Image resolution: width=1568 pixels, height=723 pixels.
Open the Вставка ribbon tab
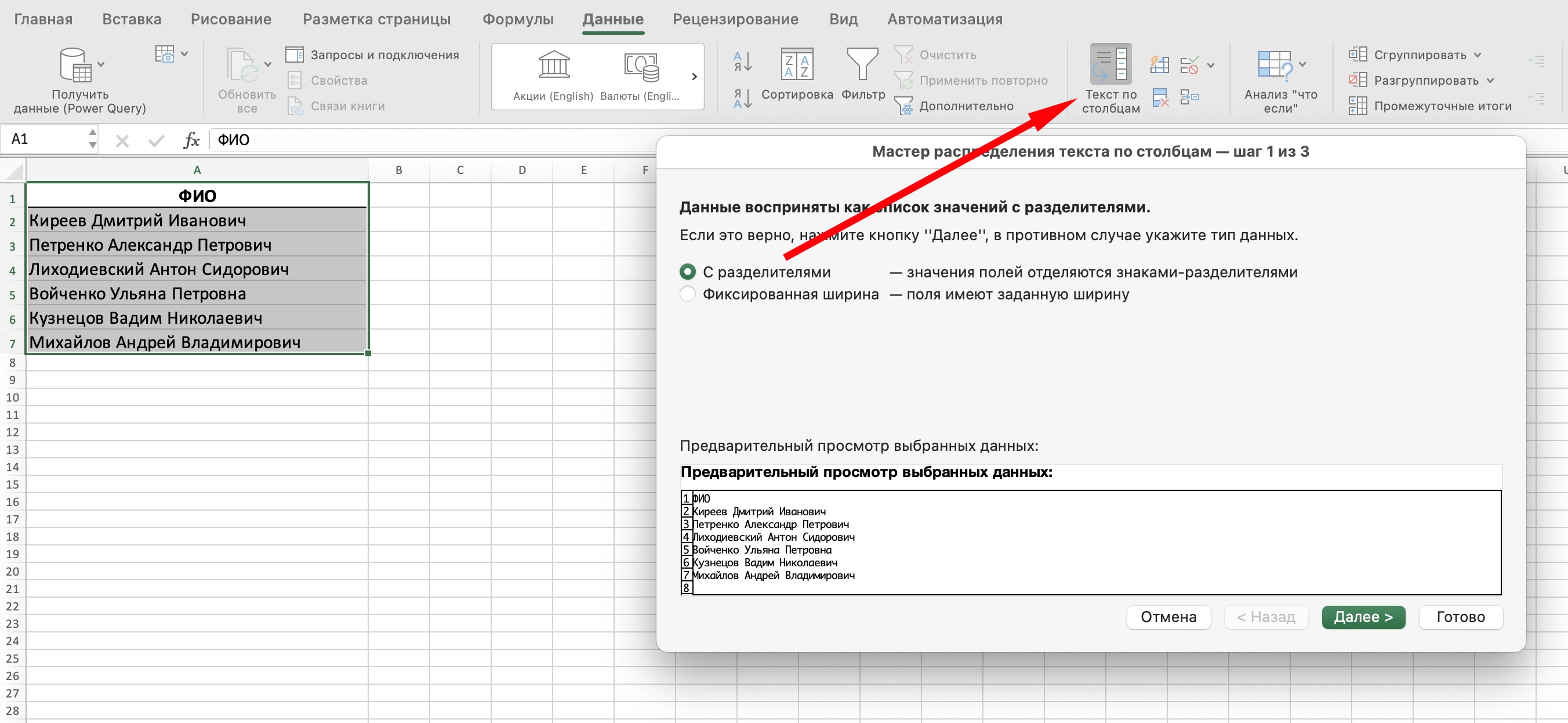click(132, 19)
